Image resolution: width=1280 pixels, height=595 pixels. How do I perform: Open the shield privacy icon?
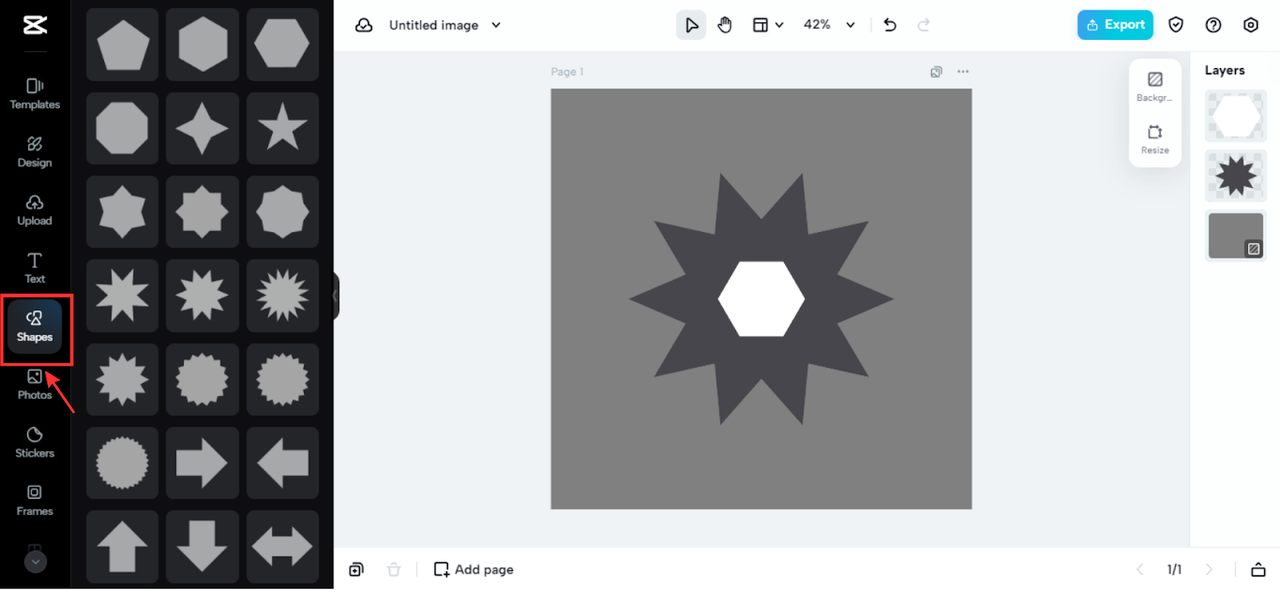click(1176, 25)
